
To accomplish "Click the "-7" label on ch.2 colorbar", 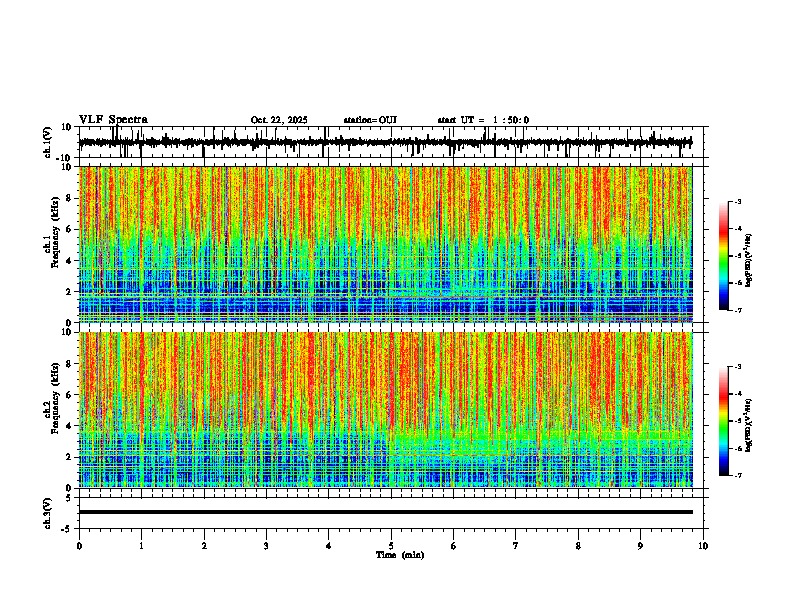I will click(x=737, y=475).
